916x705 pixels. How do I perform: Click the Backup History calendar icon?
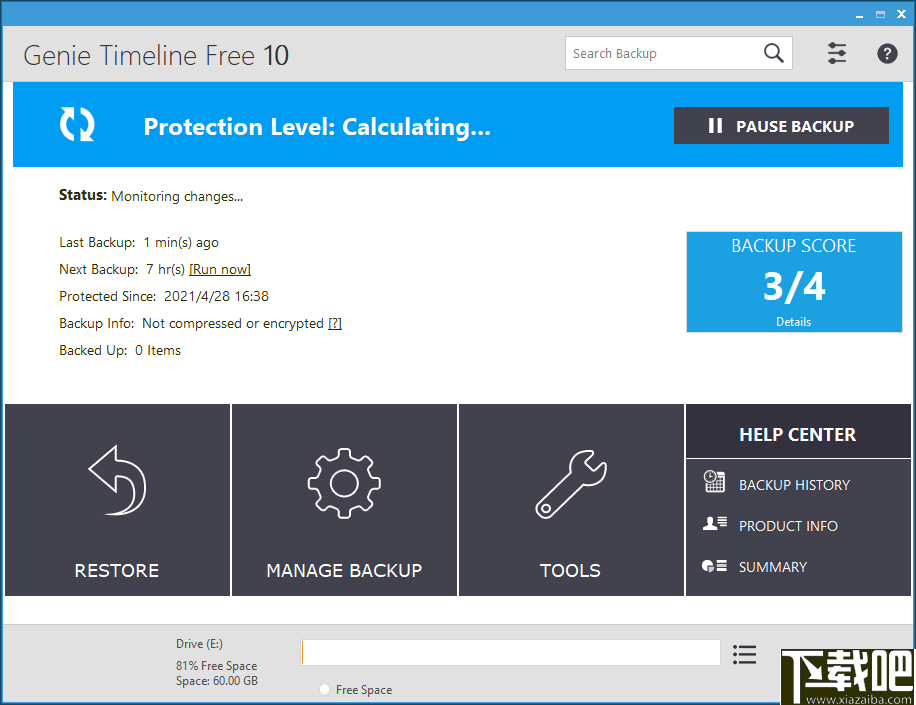(714, 481)
